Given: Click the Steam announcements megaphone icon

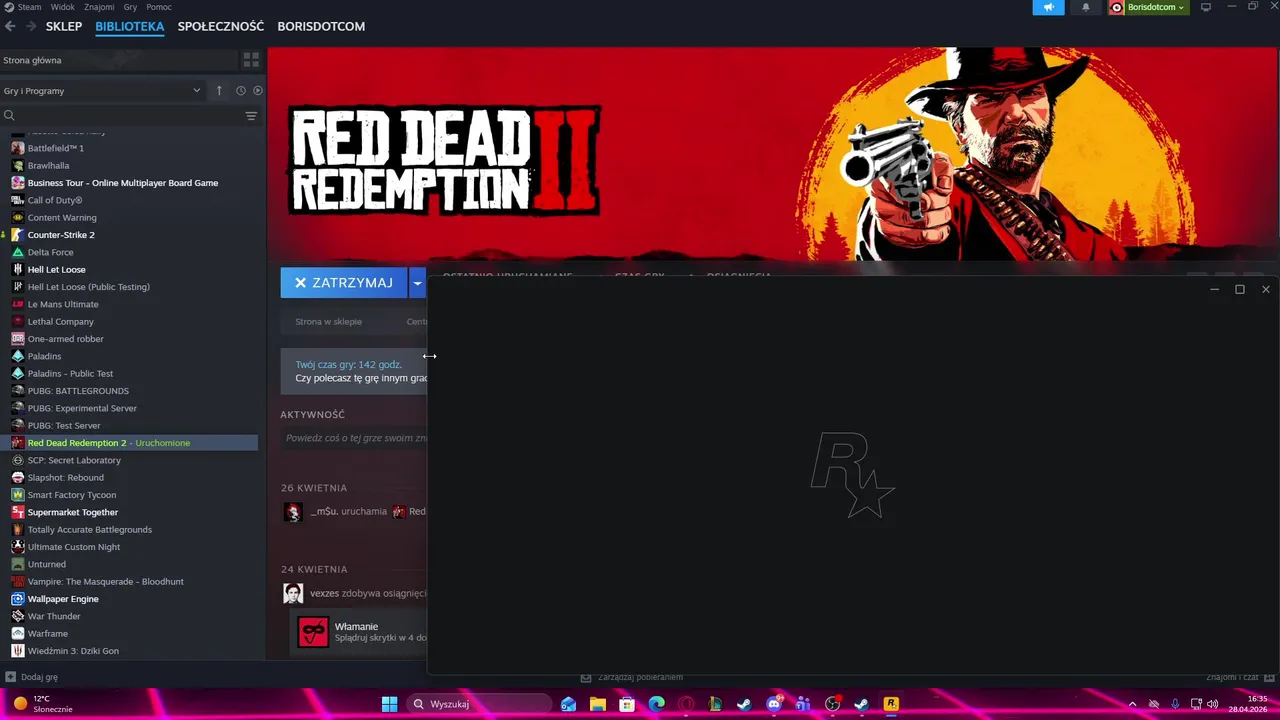Looking at the screenshot, I should pos(1048,7).
